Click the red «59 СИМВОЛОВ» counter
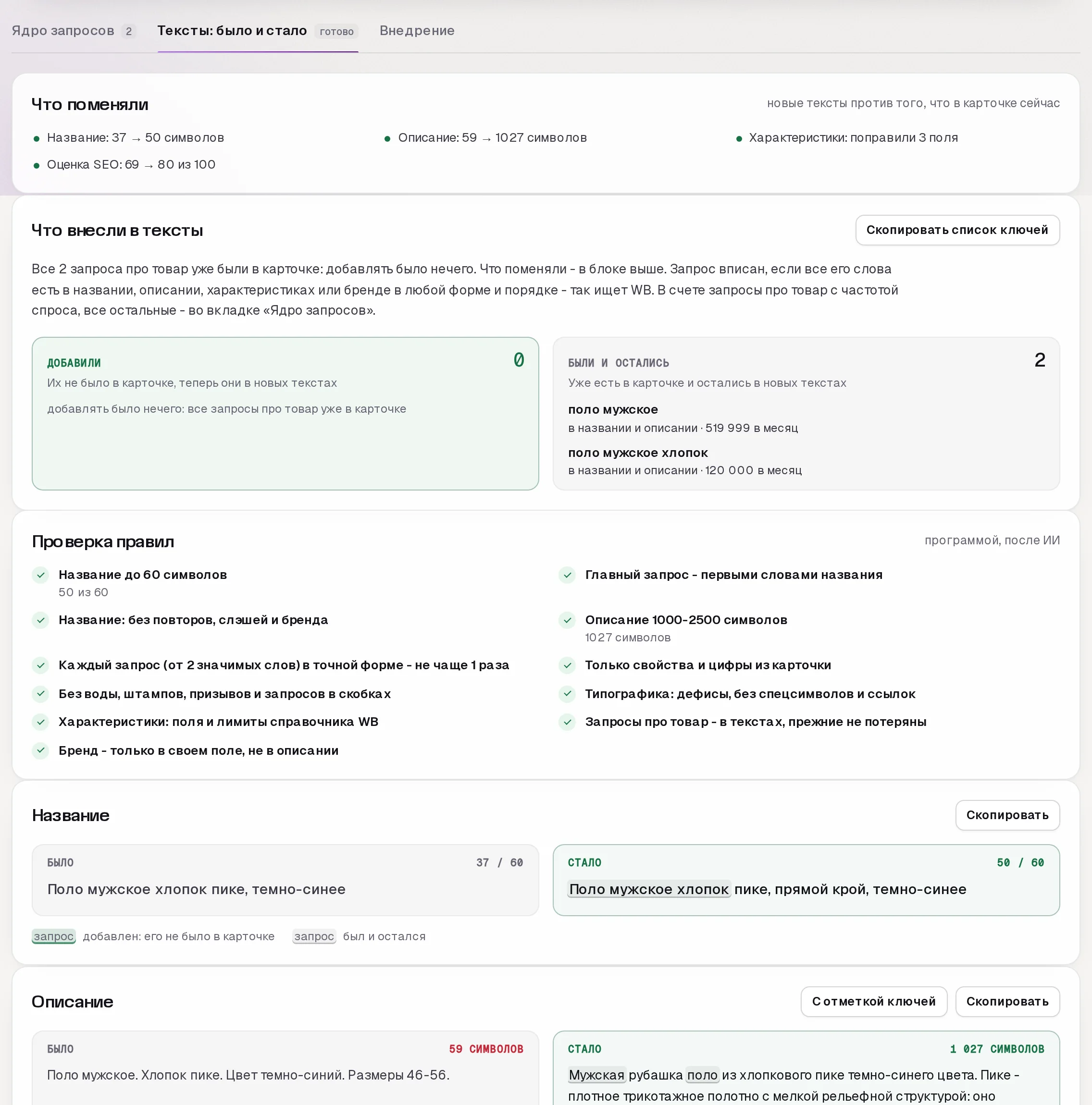This screenshot has width=1092, height=1105. pos(486,1049)
